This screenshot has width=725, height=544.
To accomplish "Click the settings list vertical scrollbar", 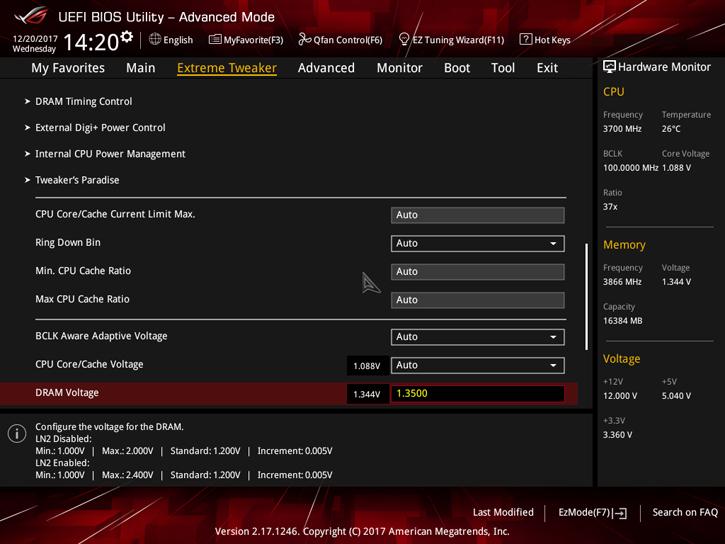I will pos(586,296).
